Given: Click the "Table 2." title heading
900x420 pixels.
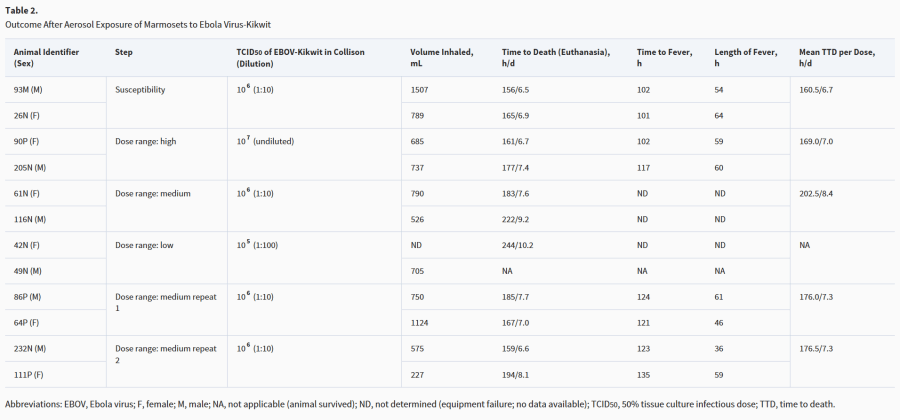Looking at the screenshot, I should click(23, 10).
